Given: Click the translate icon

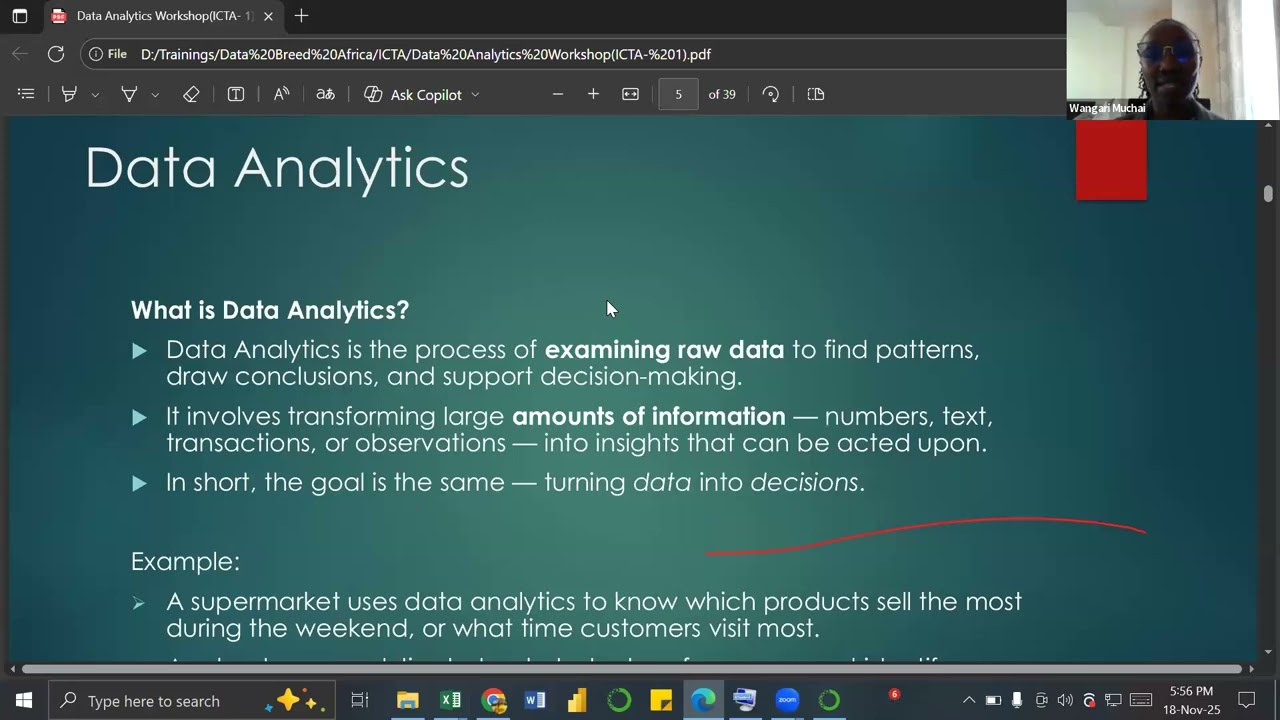Looking at the screenshot, I should tap(325, 94).
